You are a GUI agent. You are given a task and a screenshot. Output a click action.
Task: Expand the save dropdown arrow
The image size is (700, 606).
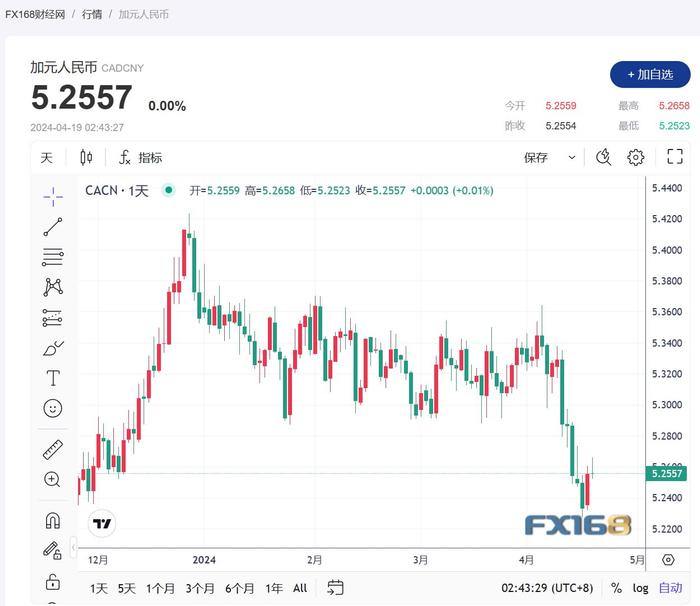click(x=572, y=157)
